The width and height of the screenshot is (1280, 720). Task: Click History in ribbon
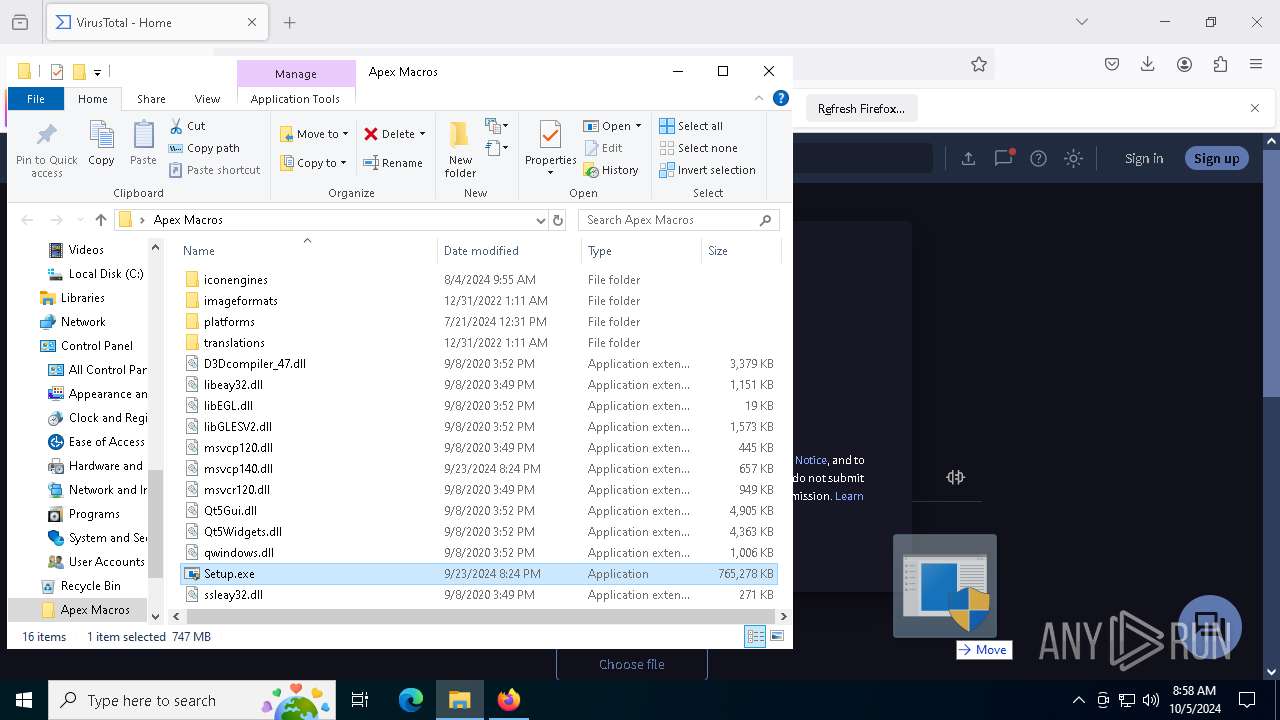point(611,170)
